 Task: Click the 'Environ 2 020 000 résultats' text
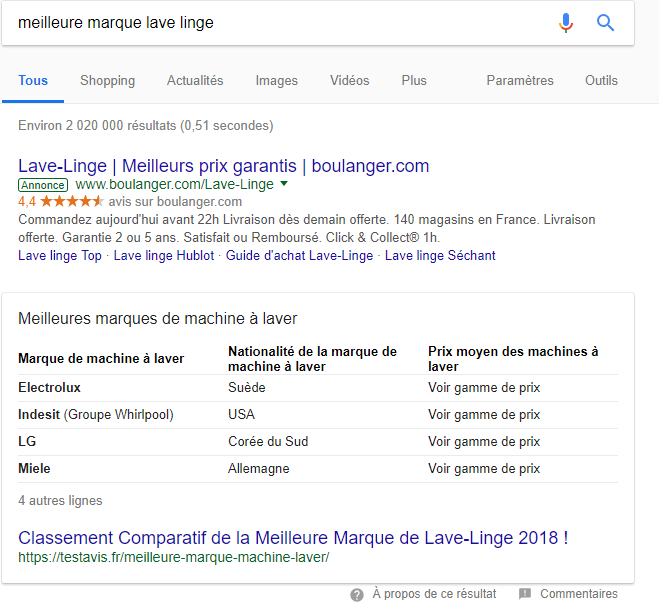[x=145, y=126]
